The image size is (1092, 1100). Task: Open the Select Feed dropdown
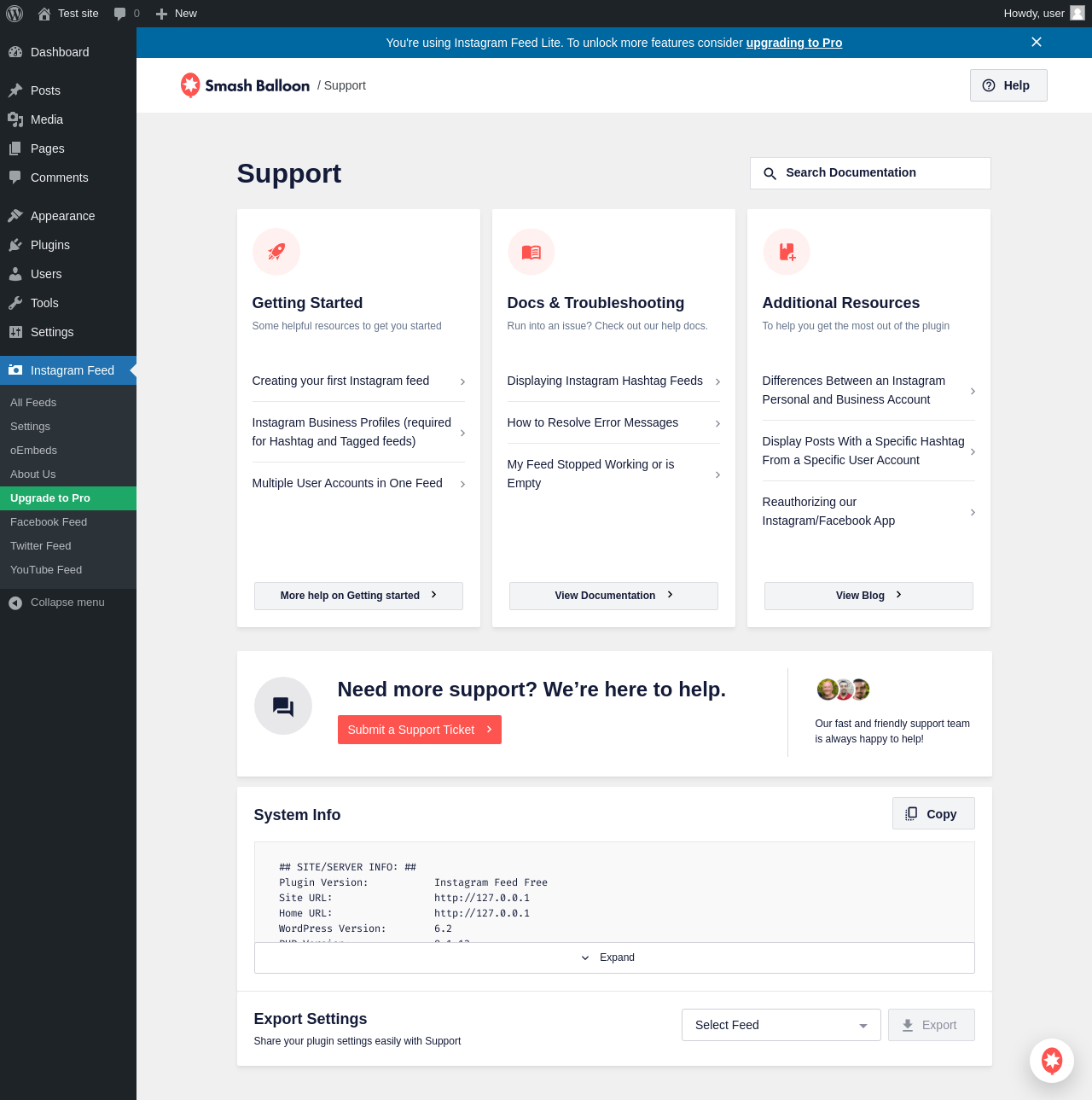781,1025
